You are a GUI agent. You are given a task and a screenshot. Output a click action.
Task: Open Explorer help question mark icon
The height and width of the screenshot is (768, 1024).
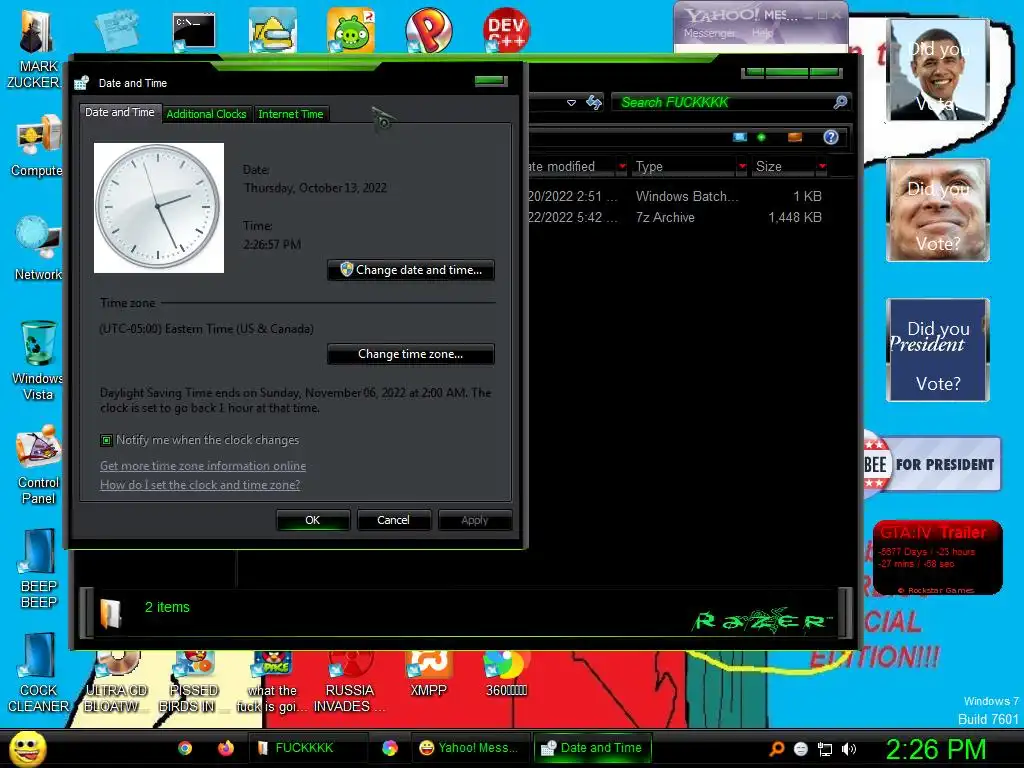pyautogui.click(x=831, y=137)
